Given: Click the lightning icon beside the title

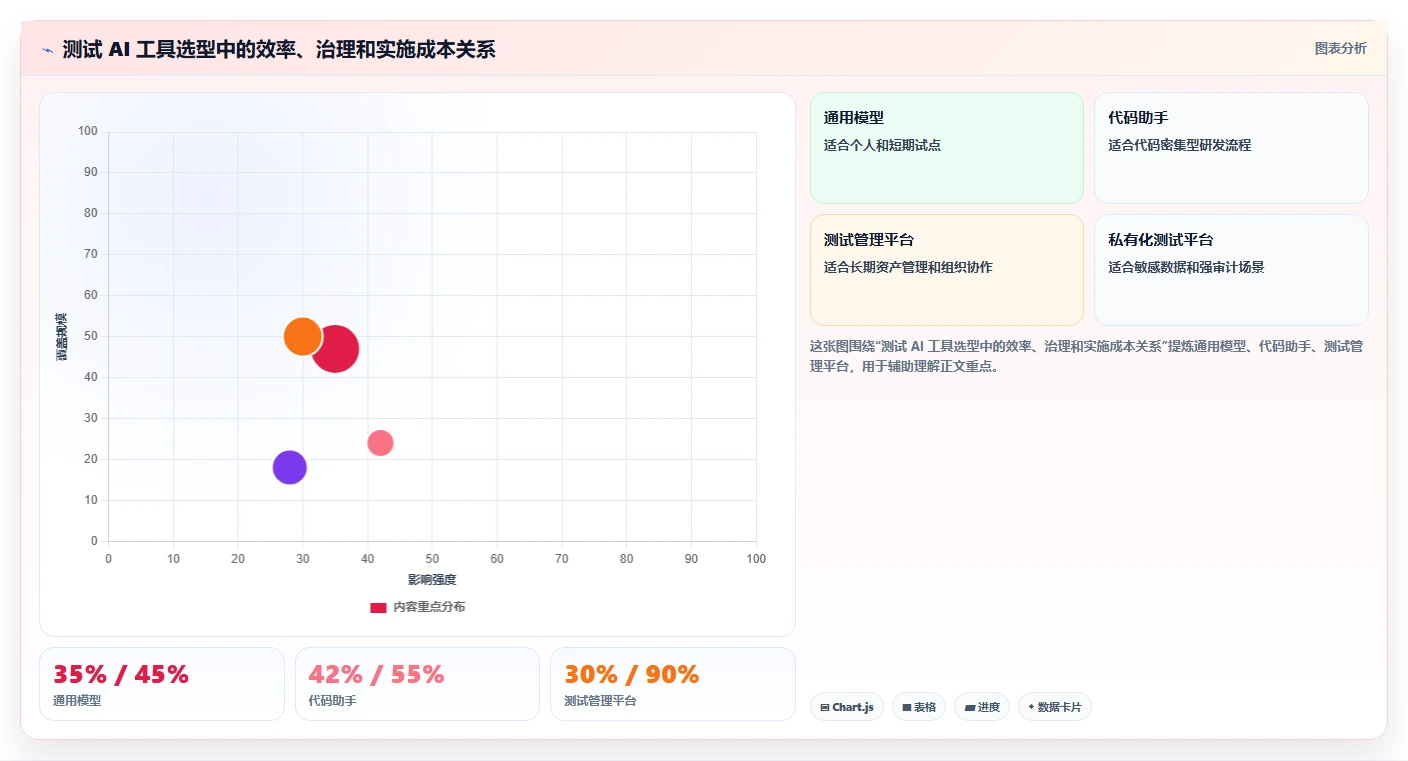Looking at the screenshot, I should 47,50.
